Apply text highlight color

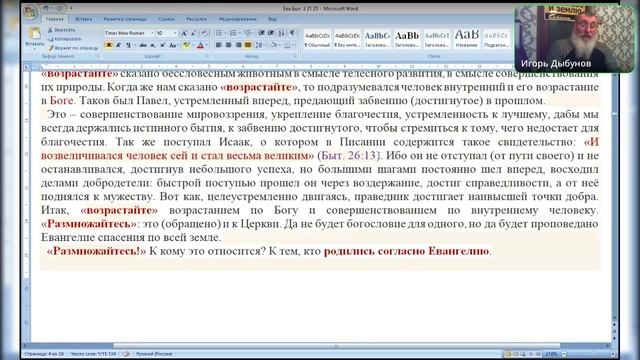pyautogui.click(x=186, y=45)
